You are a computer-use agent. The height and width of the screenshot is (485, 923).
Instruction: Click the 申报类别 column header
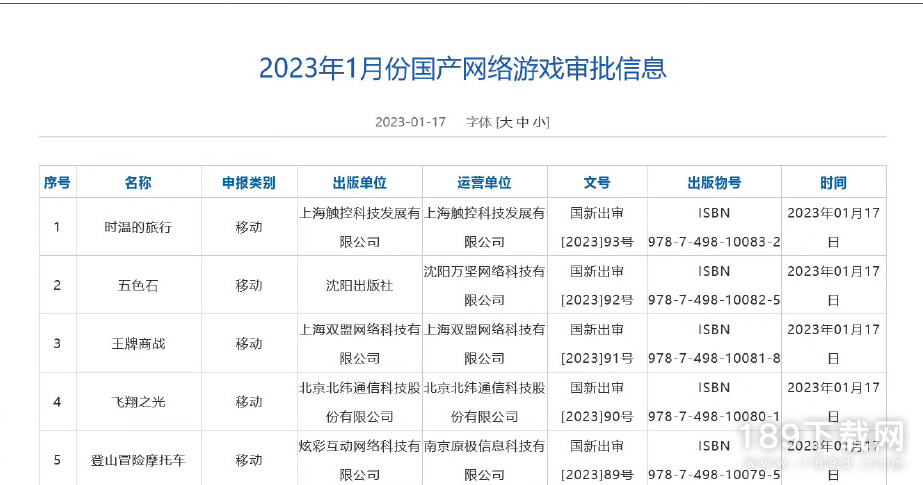tap(249, 182)
